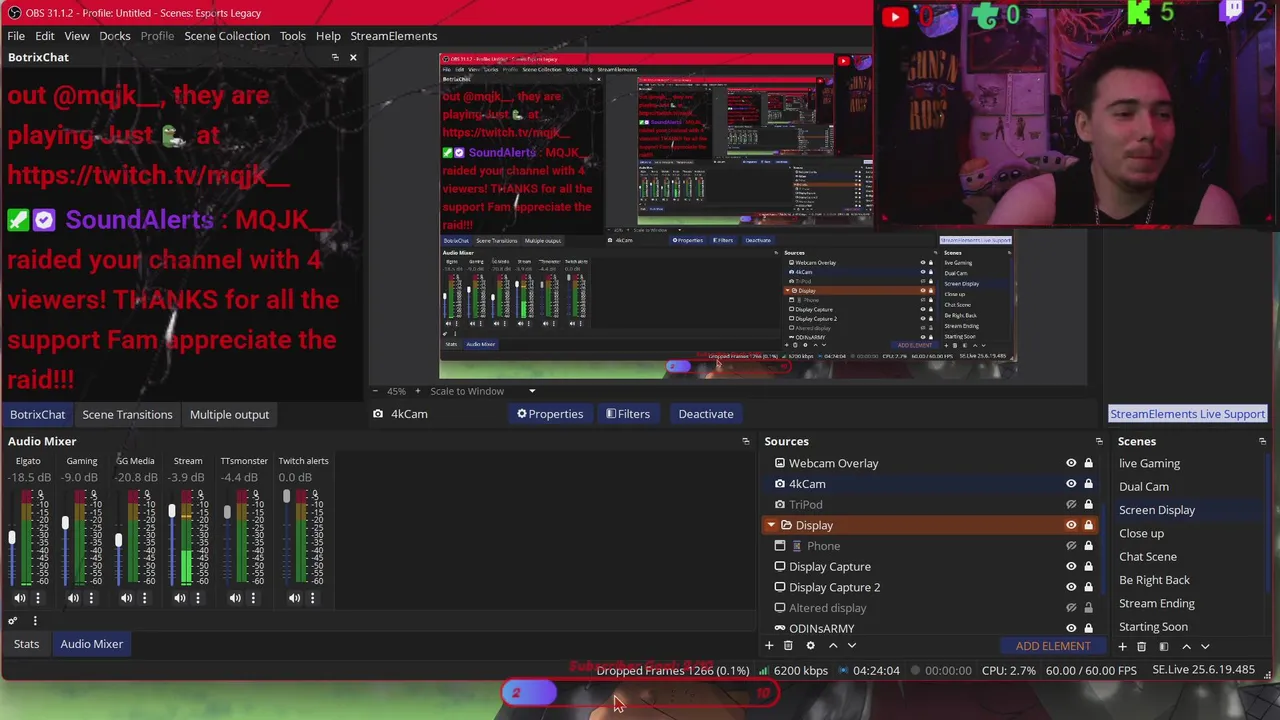Unlock the Altered display source

coord(1089,608)
